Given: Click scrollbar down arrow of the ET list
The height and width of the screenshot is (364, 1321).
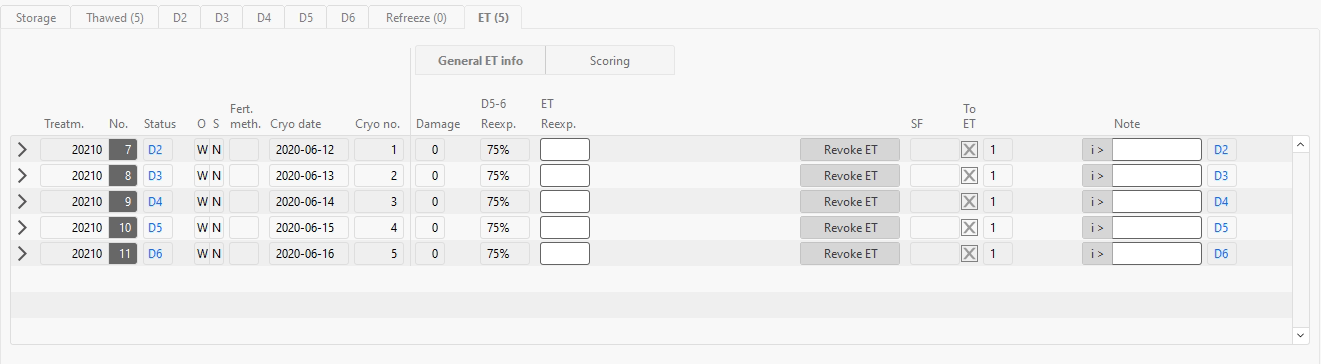Looking at the screenshot, I should coord(1301,334).
